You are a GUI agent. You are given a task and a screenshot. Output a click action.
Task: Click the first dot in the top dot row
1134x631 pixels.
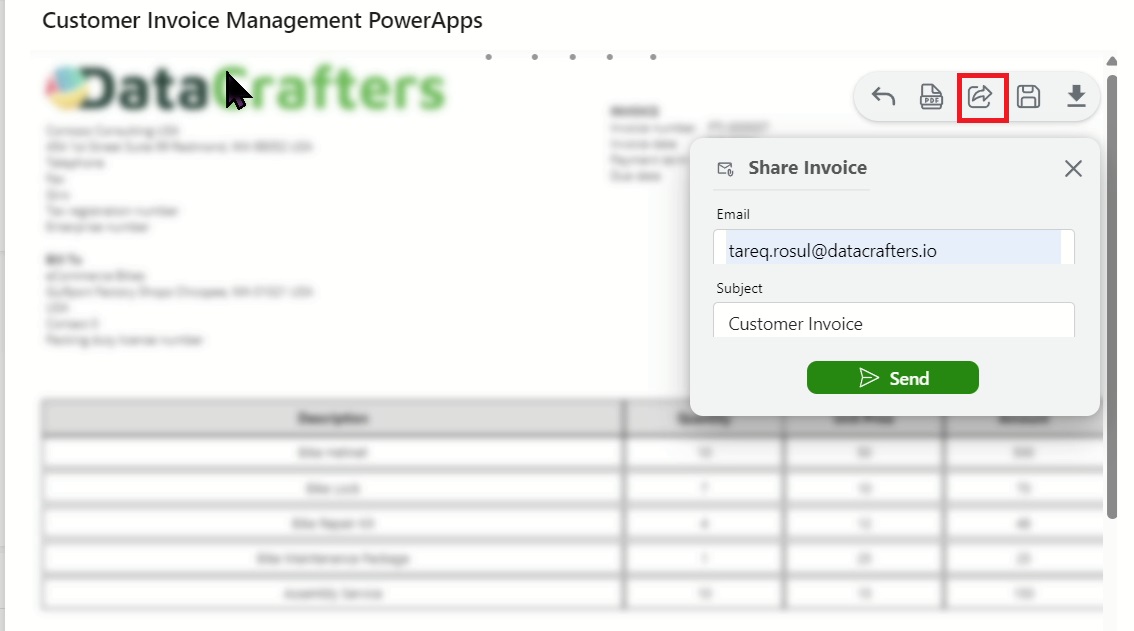click(x=488, y=57)
